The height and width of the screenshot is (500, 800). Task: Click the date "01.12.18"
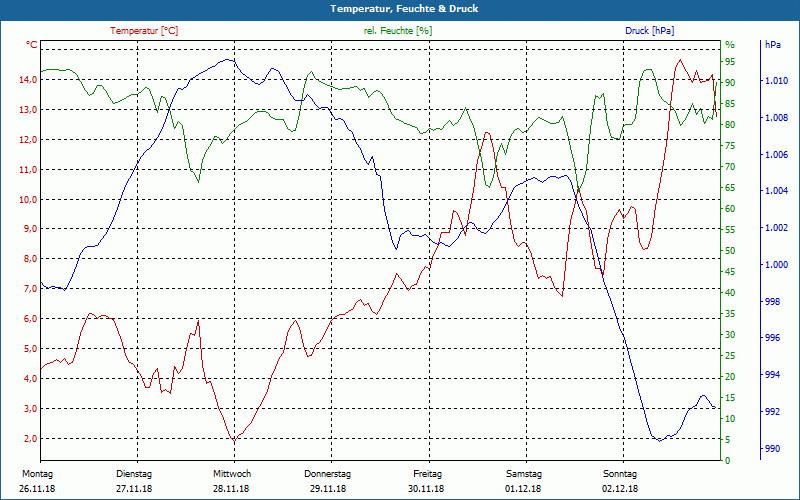pos(523,489)
